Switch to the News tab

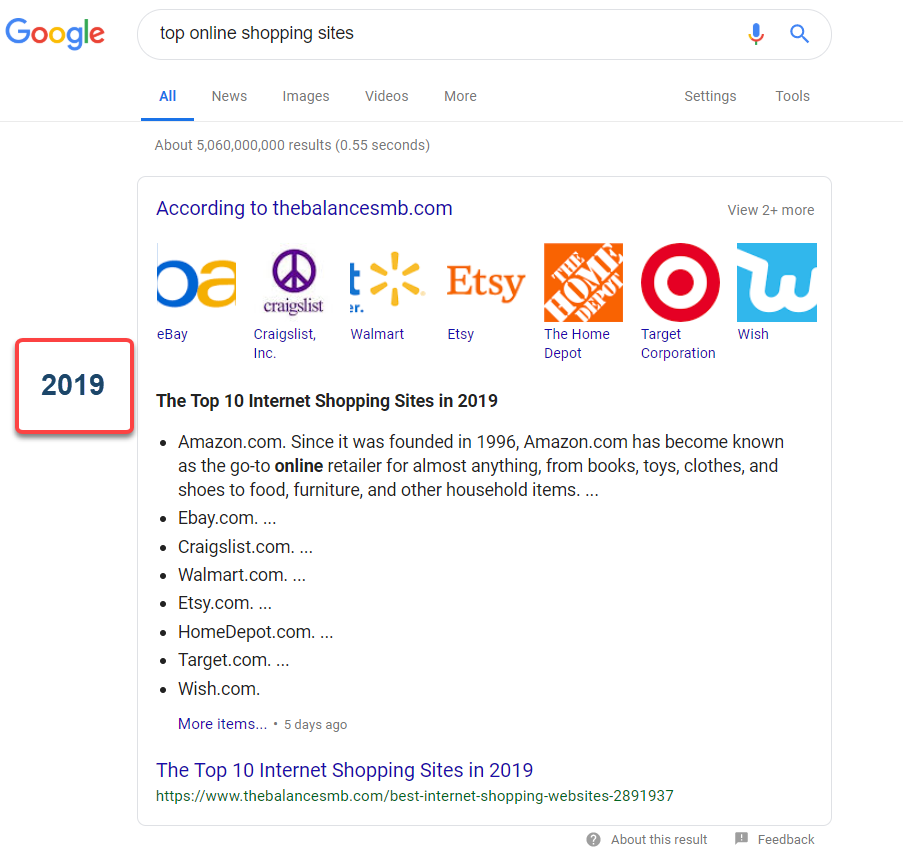point(229,96)
